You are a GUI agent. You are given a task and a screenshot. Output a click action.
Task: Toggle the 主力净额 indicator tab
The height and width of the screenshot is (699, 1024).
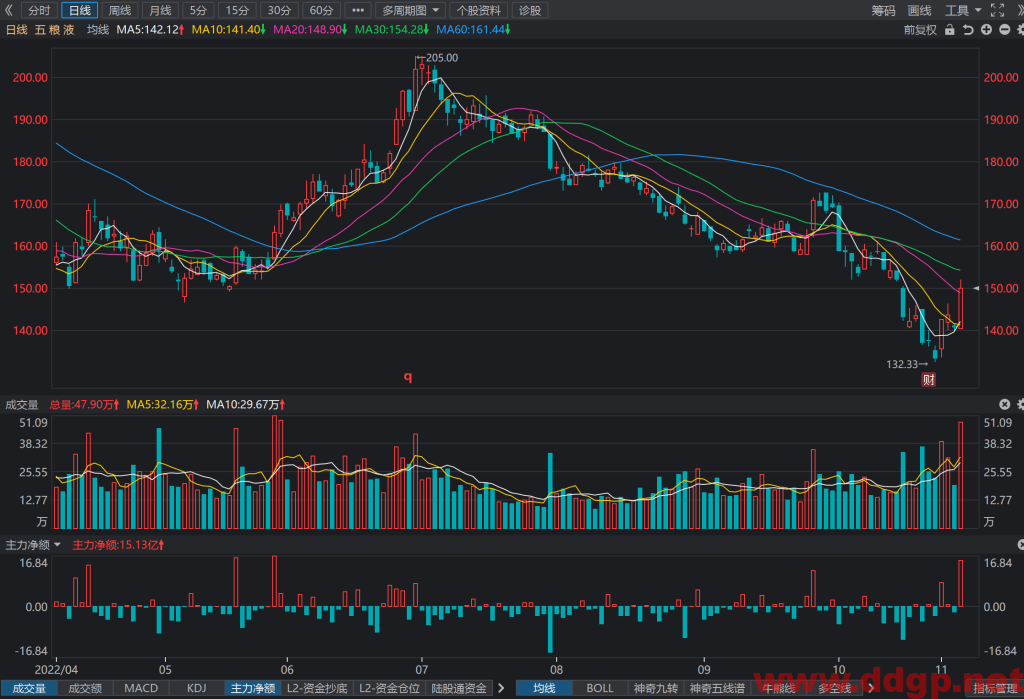pyautogui.click(x=253, y=688)
